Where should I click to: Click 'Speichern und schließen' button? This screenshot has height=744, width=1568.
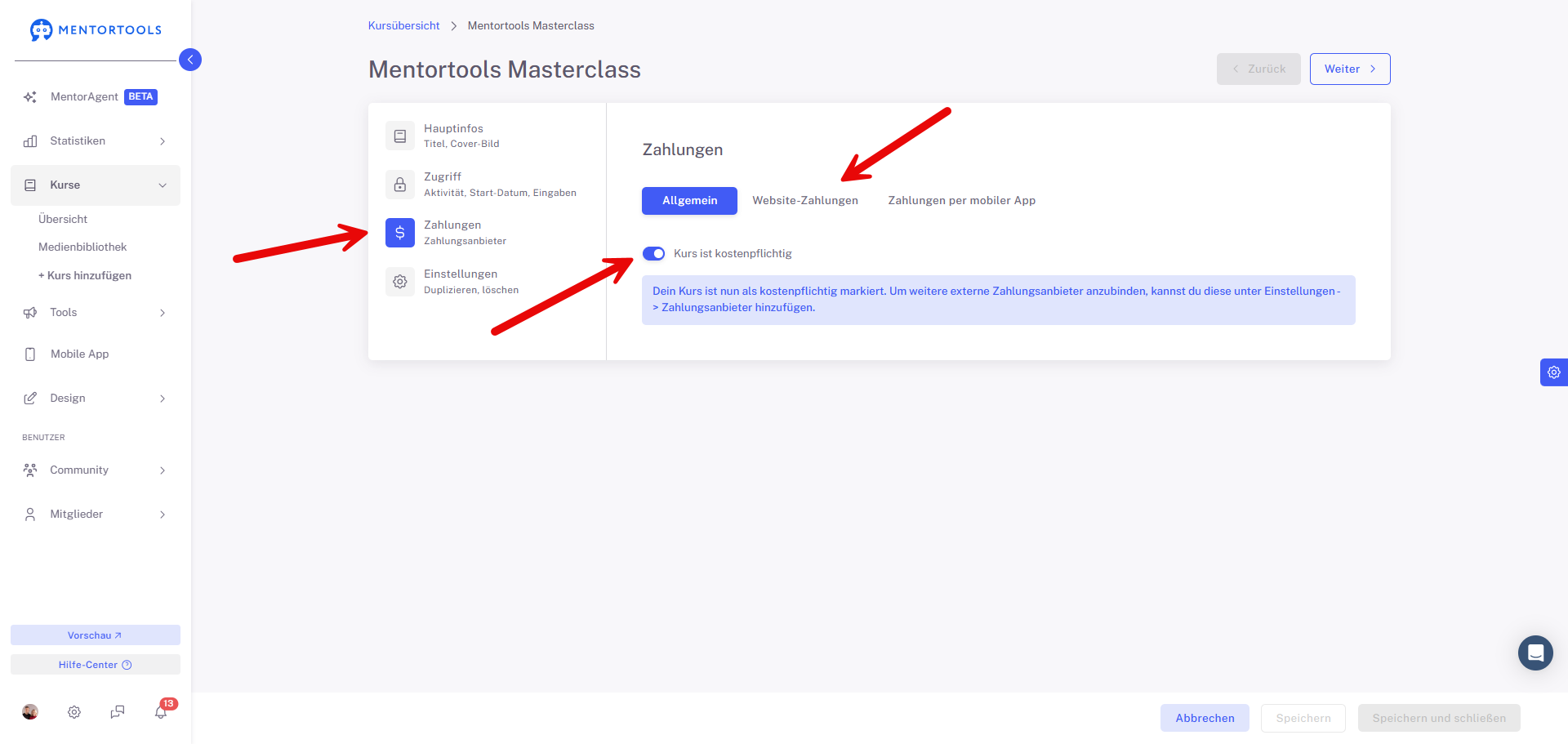pyautogui.click(x=1439, y=718)
